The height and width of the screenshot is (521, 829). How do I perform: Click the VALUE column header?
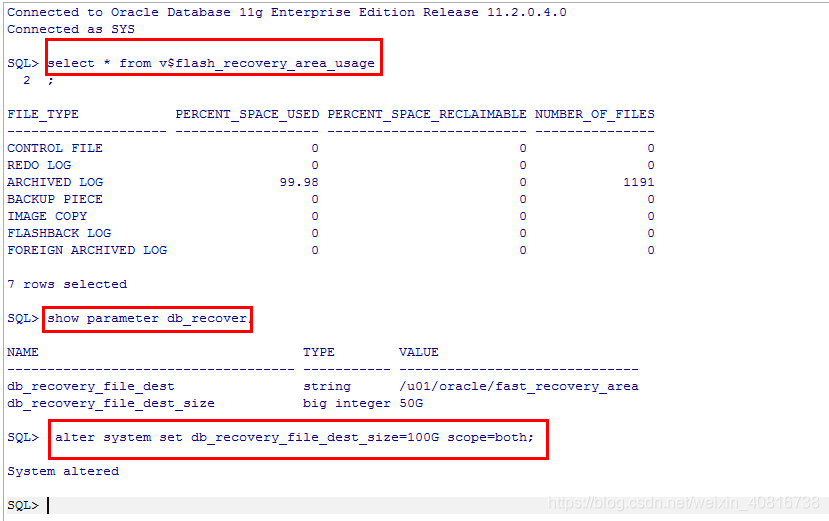pyautogui.click(x=419, y=352)
